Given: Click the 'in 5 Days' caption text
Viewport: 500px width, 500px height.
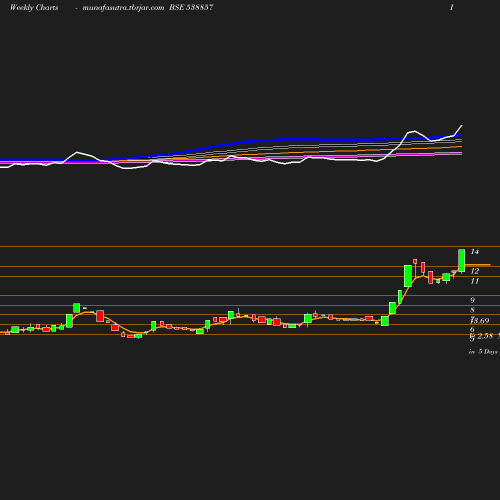Looking at the screenshot, I should [x=483, y=352].
